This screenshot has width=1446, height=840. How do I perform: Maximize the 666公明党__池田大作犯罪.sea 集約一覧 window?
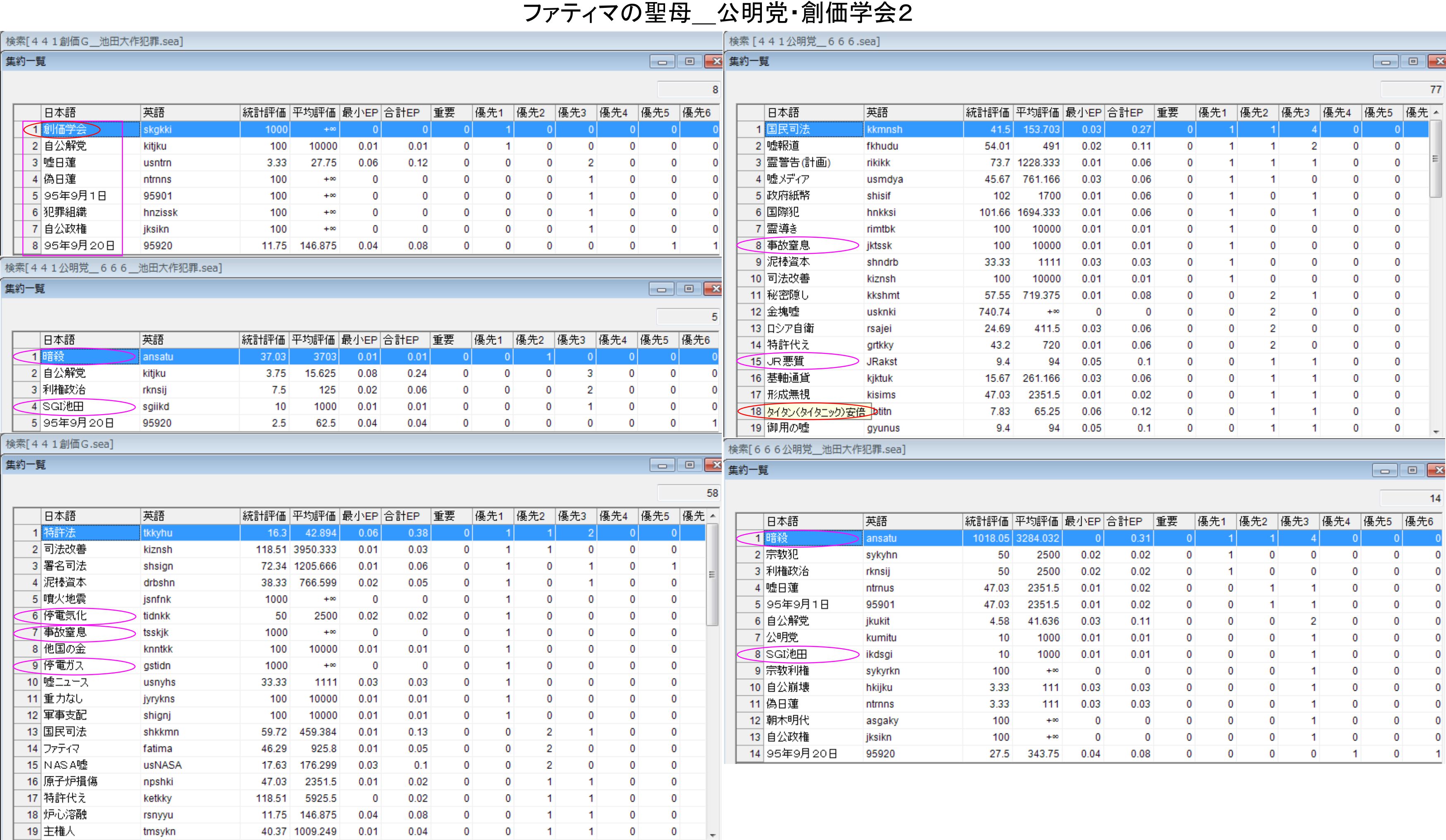(x=1412, y=470)
